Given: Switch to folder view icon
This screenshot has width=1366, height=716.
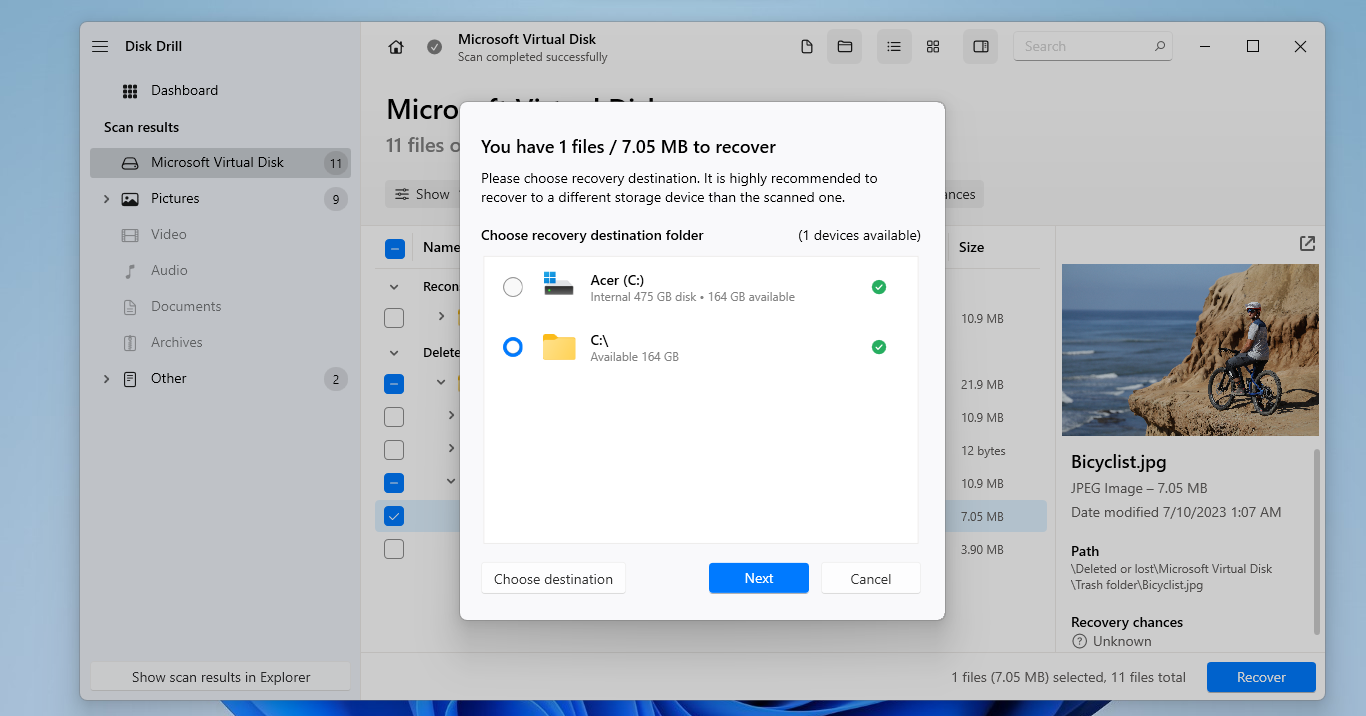Looking at the screenshot, I should [844, 46].
